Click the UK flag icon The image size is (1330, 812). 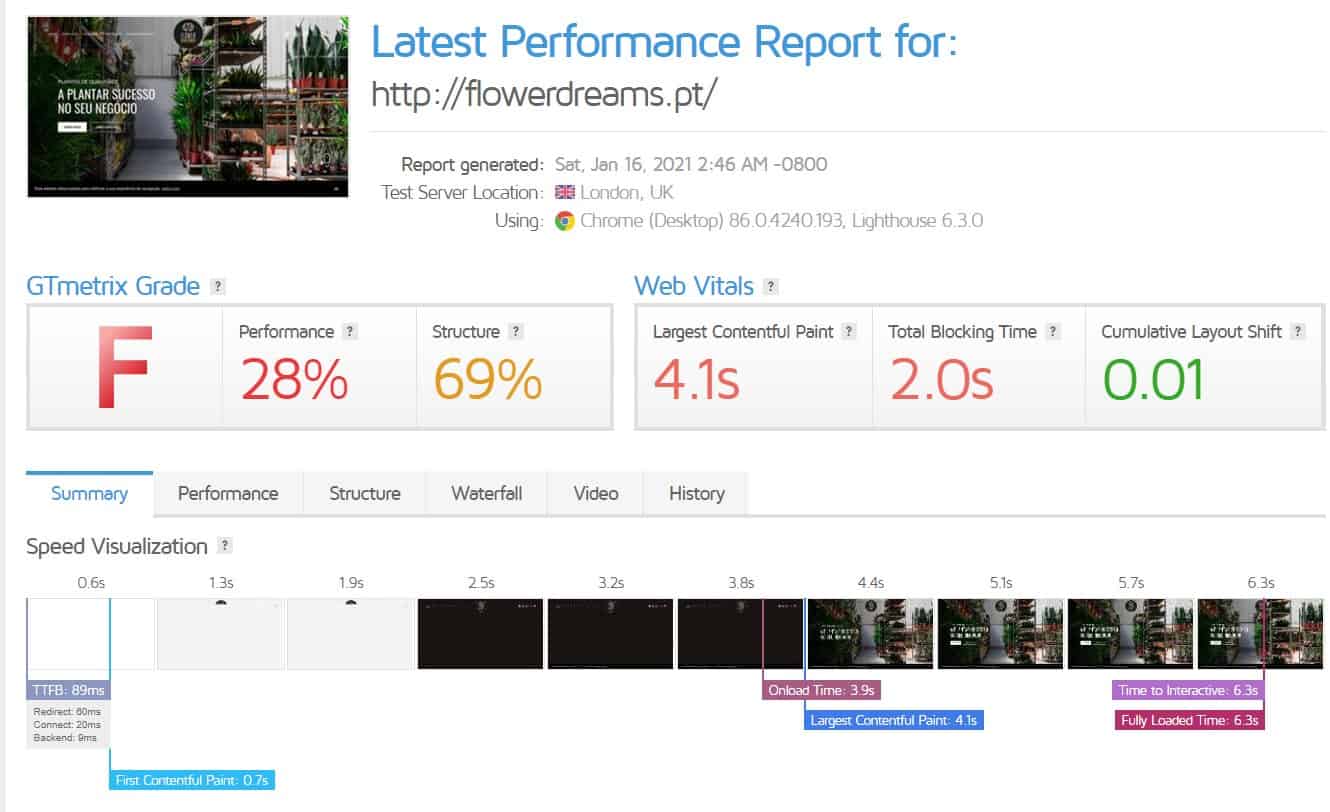click(x=564, y=192)
